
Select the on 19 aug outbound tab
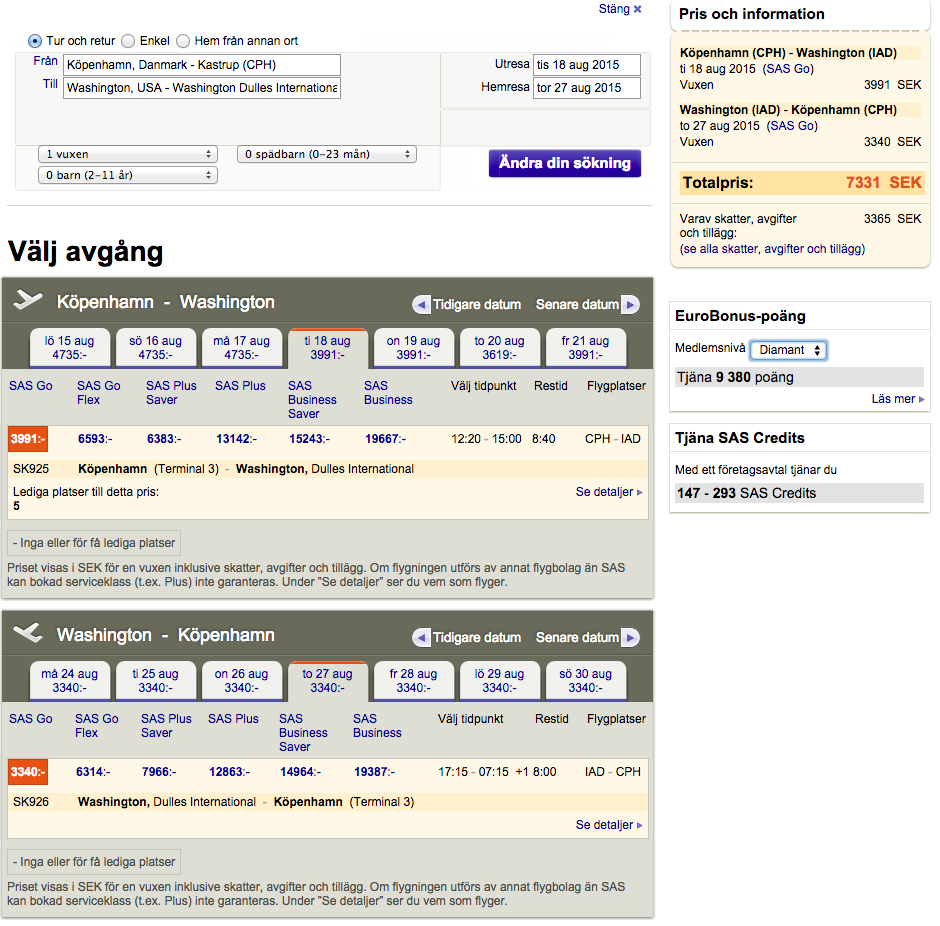[x=414, y=347]
